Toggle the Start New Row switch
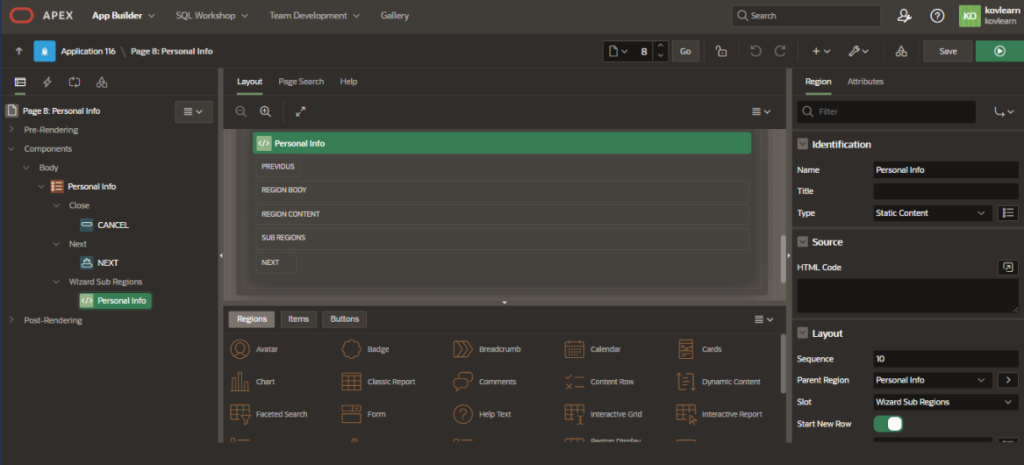Viewport: 1024px width, 465px height. [x=888, y=424]
